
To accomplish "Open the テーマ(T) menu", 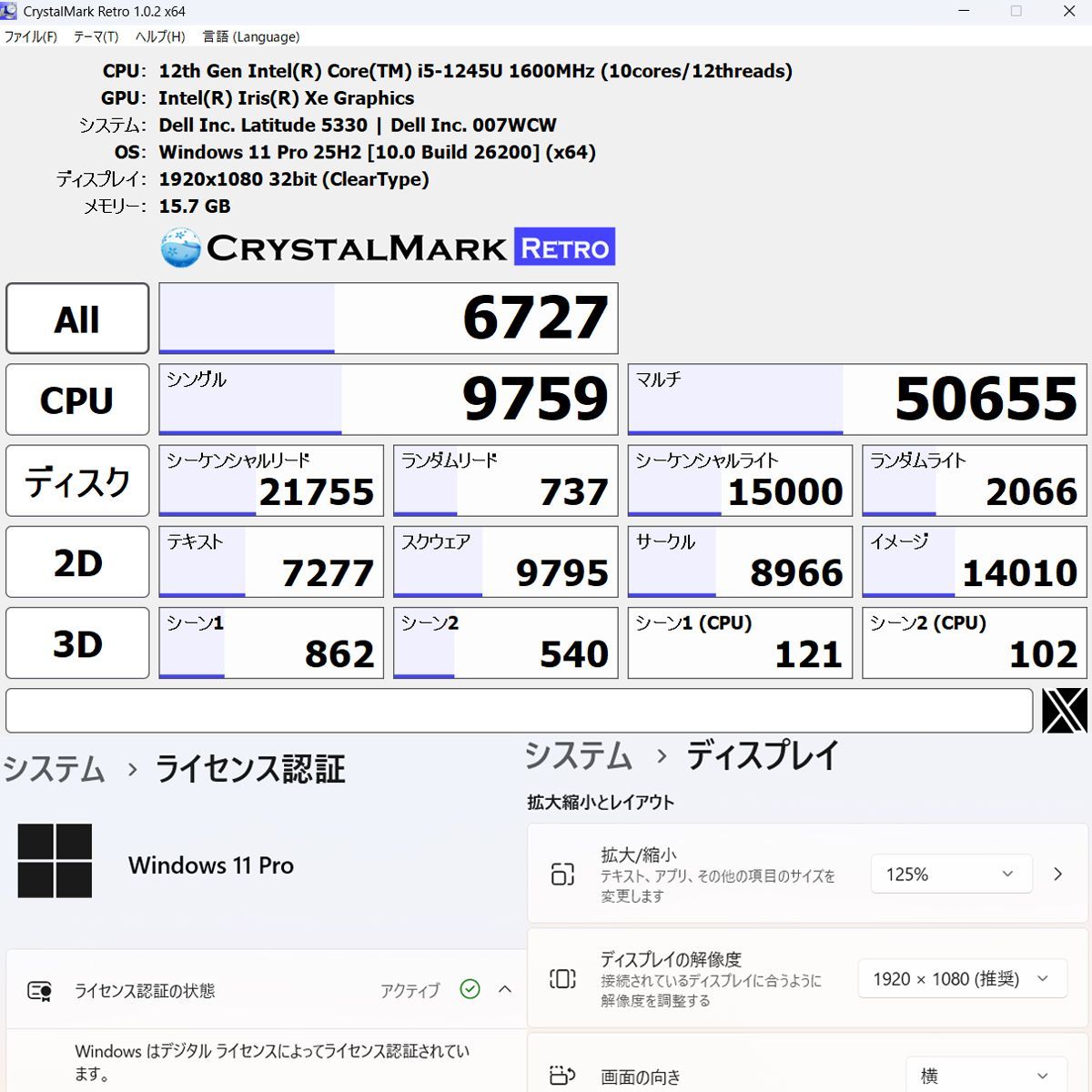I will coord(96,36).
